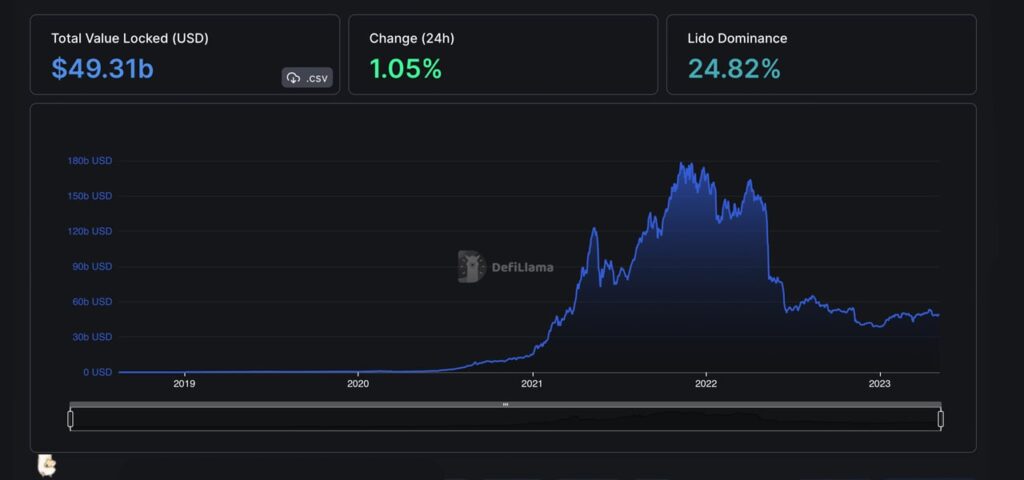
Task: Click the llama avatar icon below the chart
Action: 46,465
